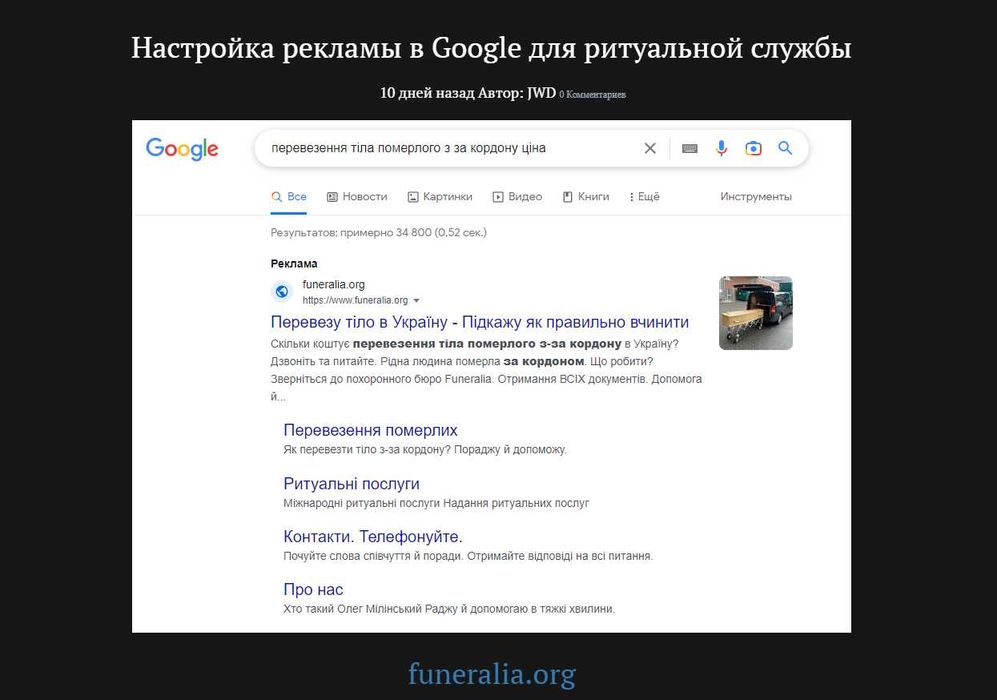Open search by image camera icon
The image size is (997, 700).
(753, 148)
